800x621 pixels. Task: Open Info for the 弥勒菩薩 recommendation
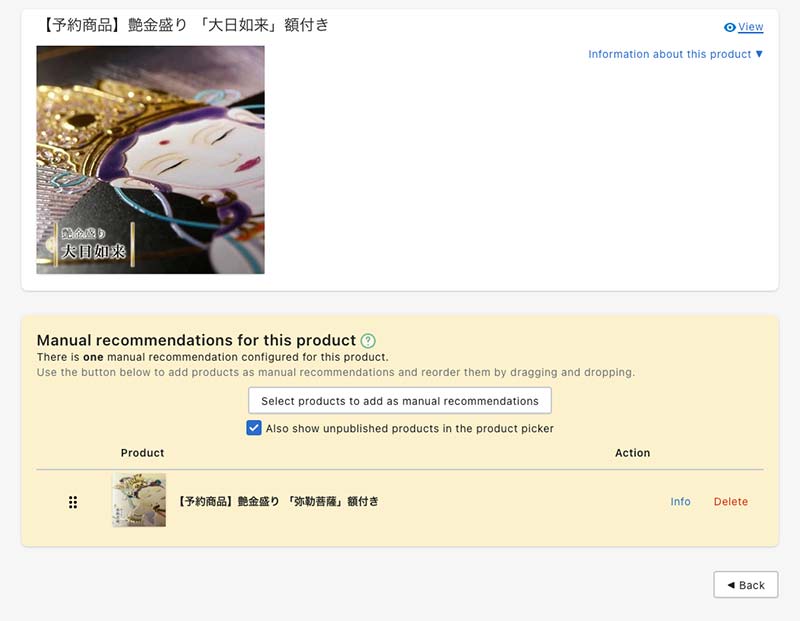click(680, 502)
